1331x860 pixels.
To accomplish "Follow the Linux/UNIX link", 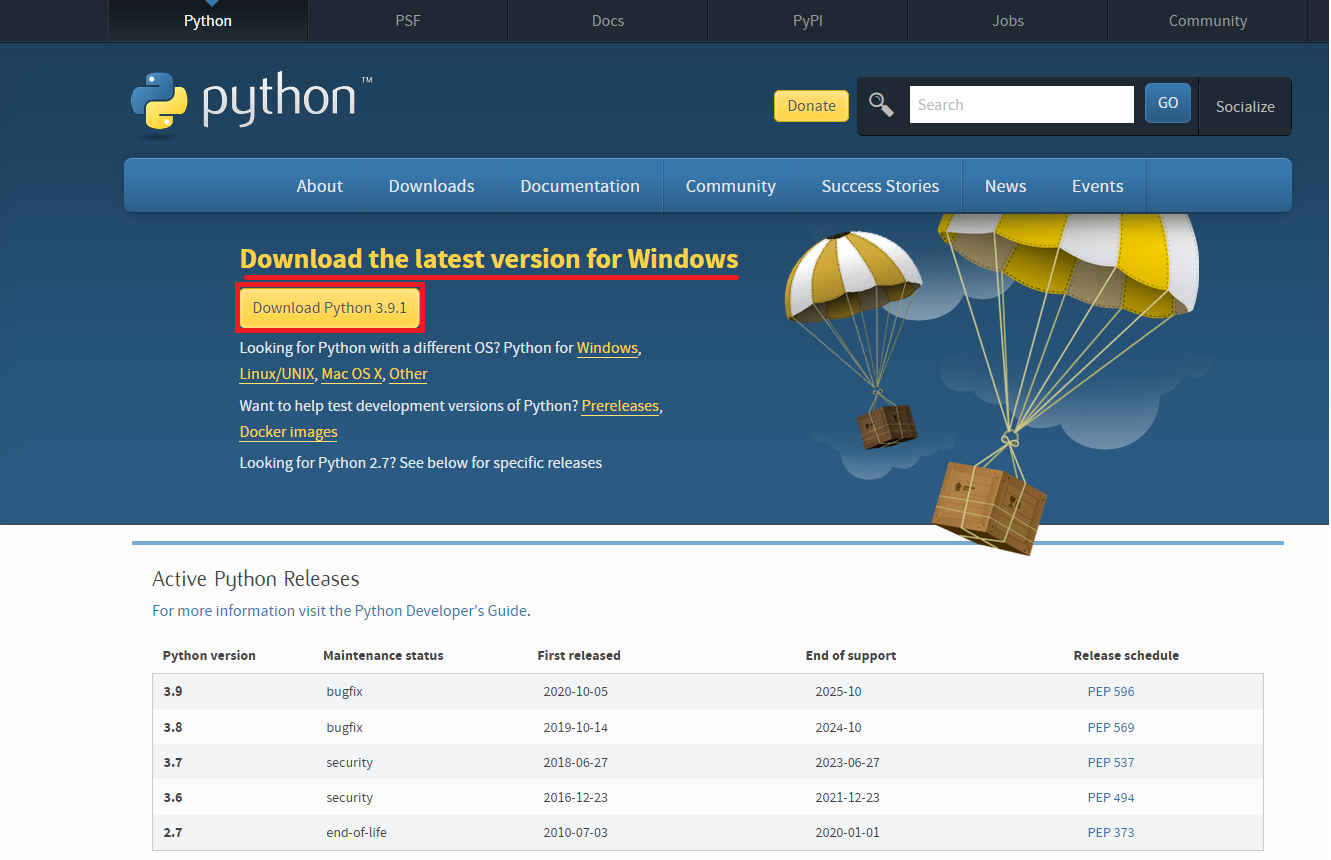I will [x=277, y=374].
